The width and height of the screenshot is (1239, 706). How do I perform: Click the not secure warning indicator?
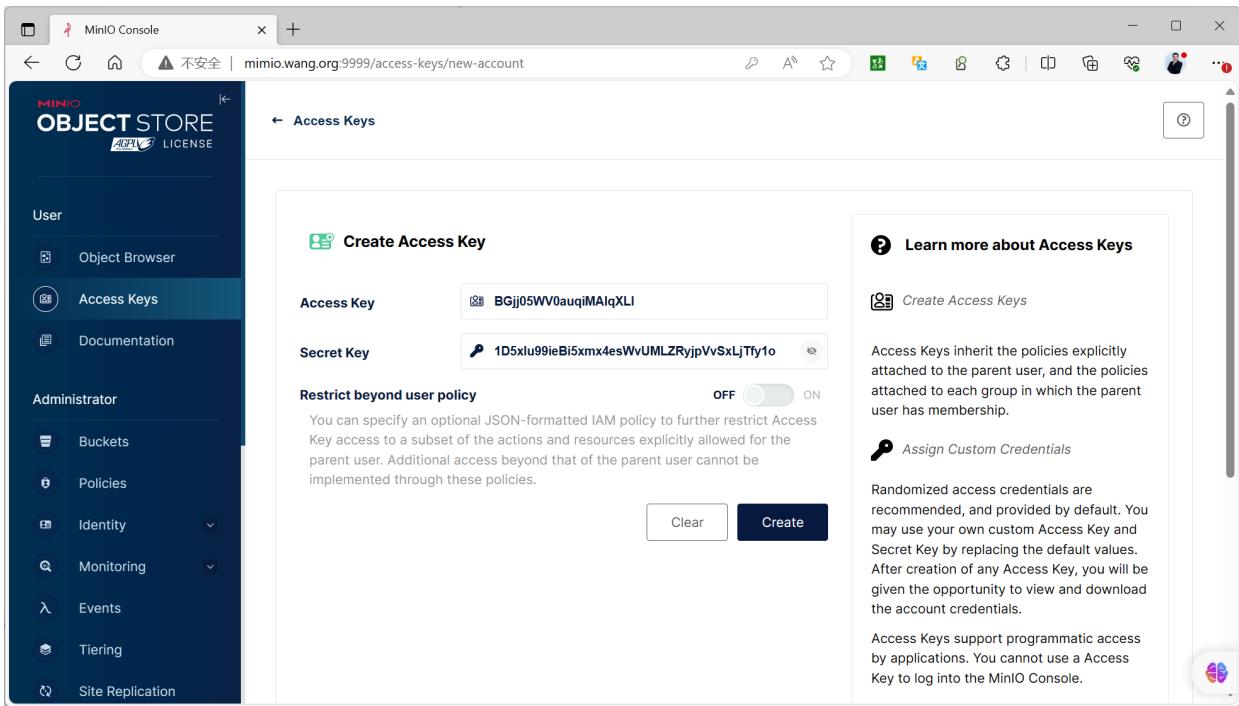190,64
